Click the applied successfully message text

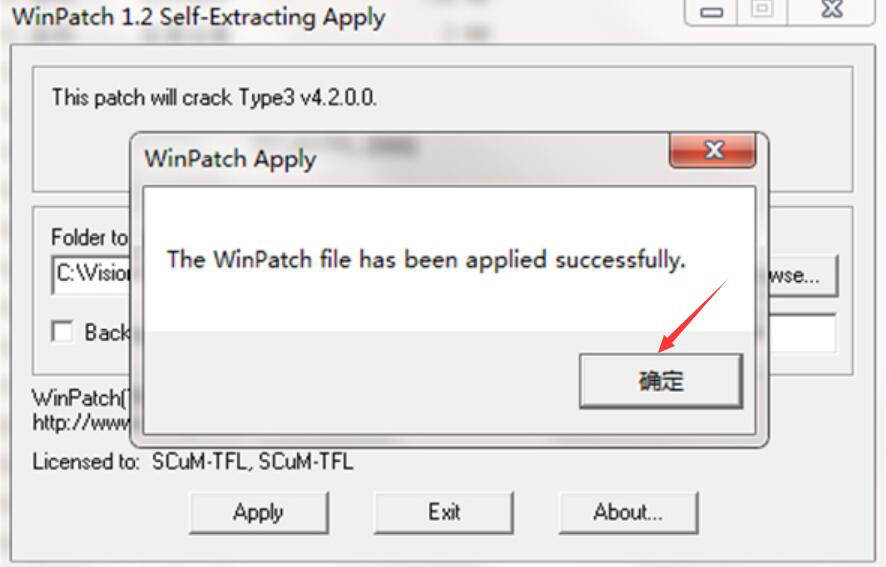[426, 260]
